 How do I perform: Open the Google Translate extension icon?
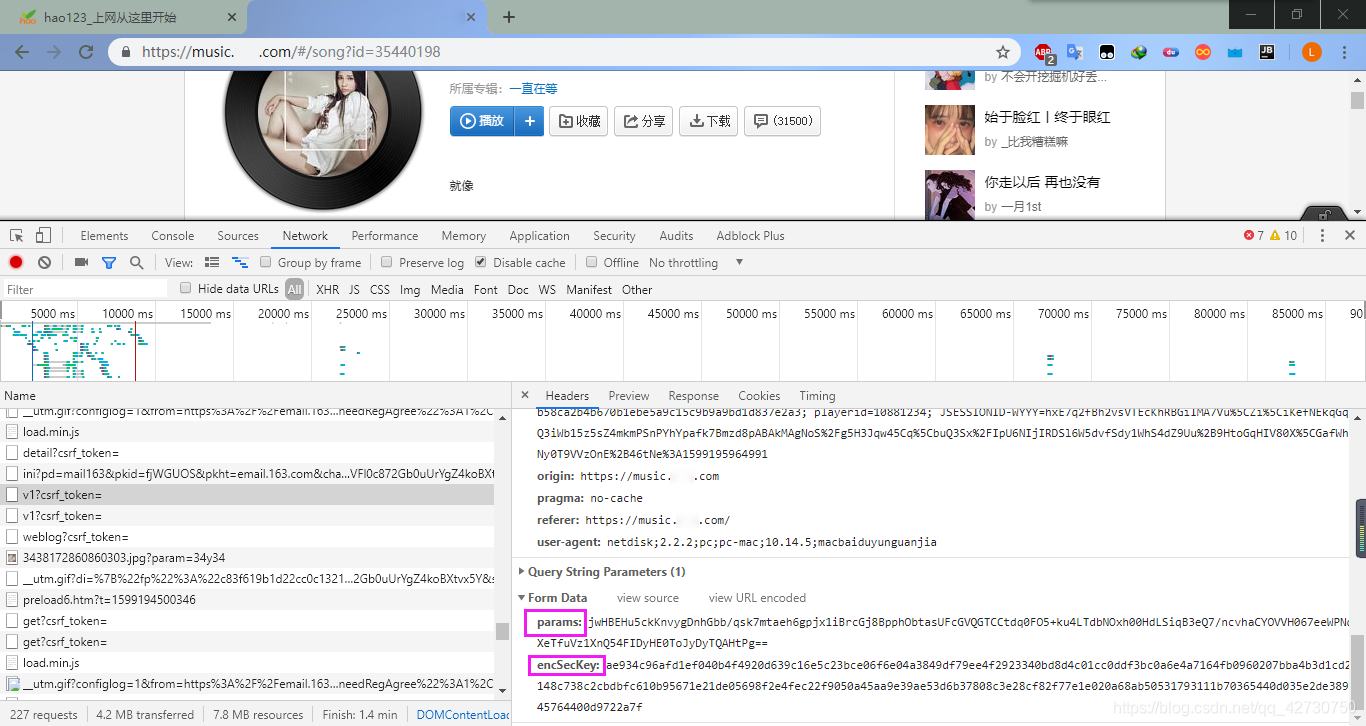click(x=1075, y=52)
